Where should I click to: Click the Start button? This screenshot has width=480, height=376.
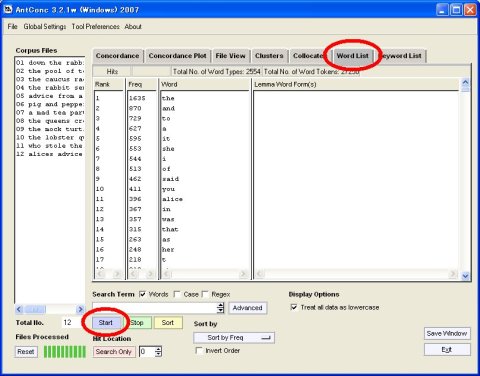[105, 323]
